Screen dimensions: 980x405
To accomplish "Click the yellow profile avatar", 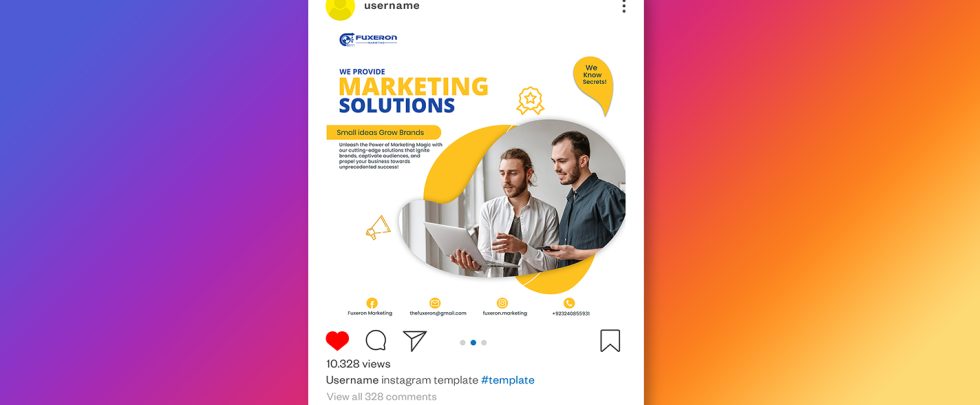I will [x=340, y=6].
